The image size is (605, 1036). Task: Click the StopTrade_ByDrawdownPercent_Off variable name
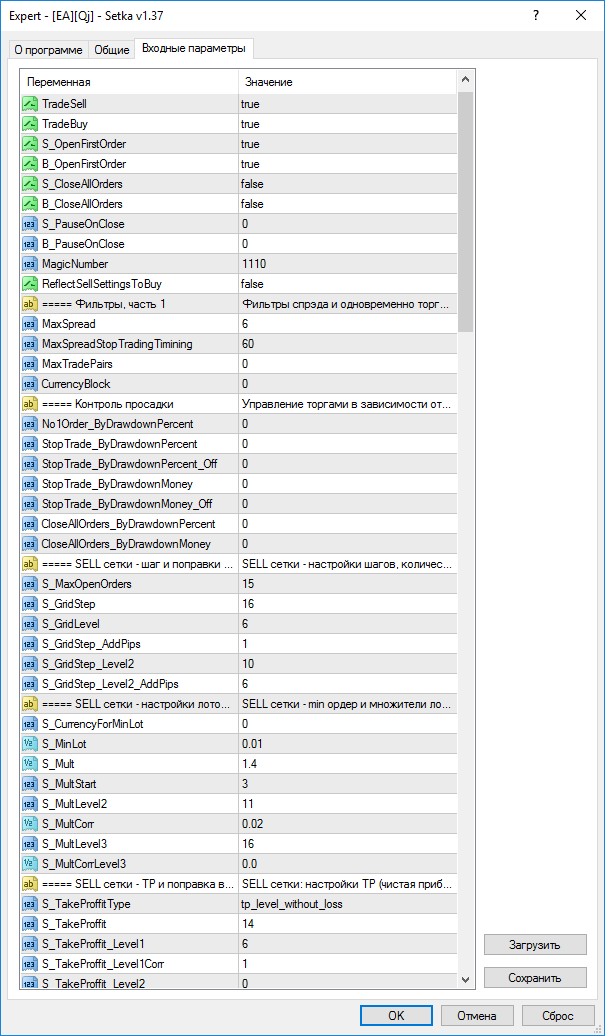(129, 464)
